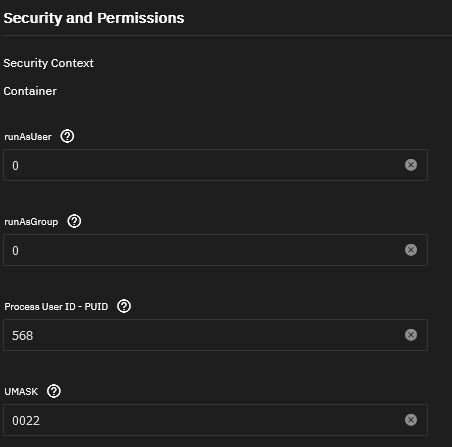Image resolution: width=452 pixels, height=447 pixels.
Task: Clear the runAsUser field value
Action: point(411,165)
